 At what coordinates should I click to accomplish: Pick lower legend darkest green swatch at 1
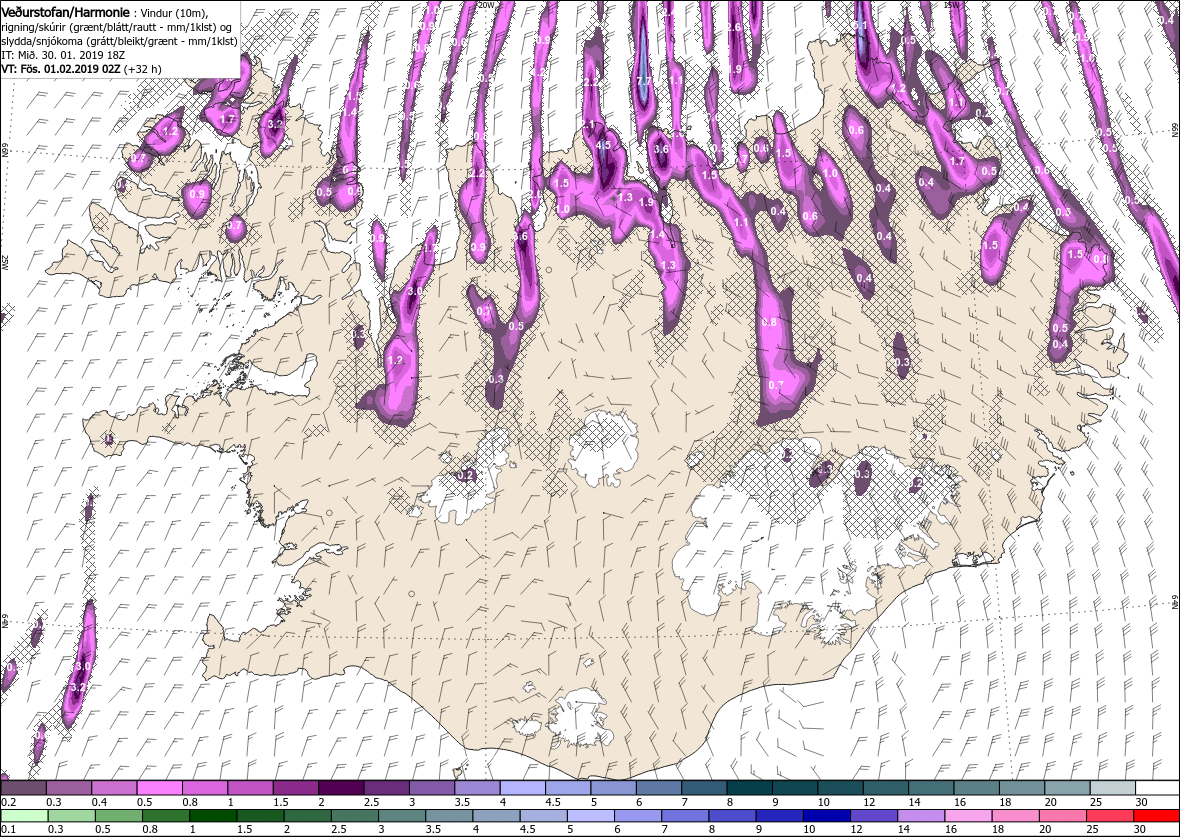point(213,816)
